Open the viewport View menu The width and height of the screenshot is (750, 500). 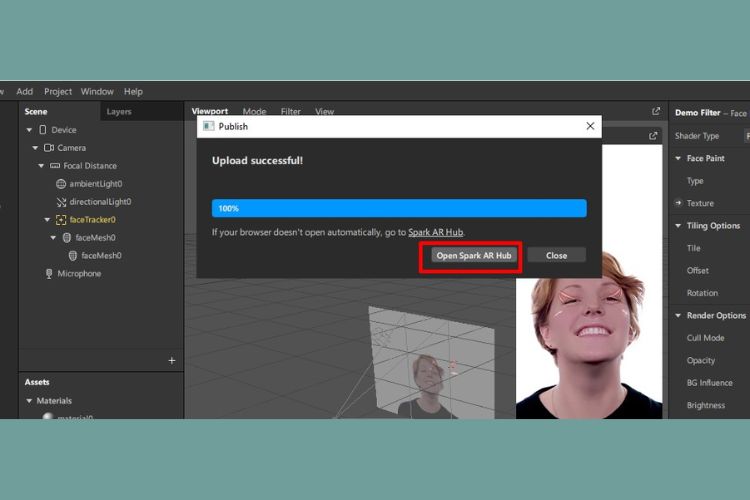tap(324, 111)
